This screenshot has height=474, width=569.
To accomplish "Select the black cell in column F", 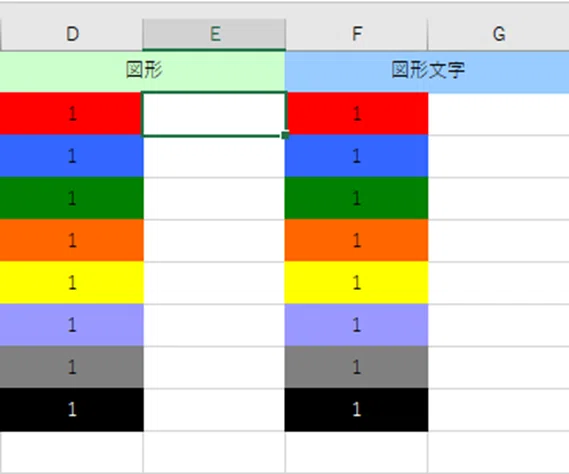I will [356, 409].
